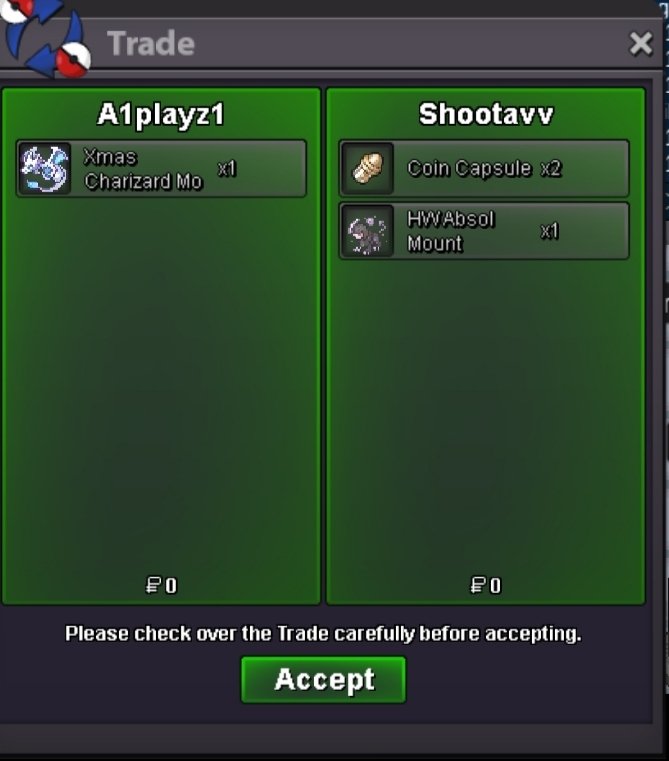Accept the trade
This screenshot has width=669, height=761.
coord(323,679)
